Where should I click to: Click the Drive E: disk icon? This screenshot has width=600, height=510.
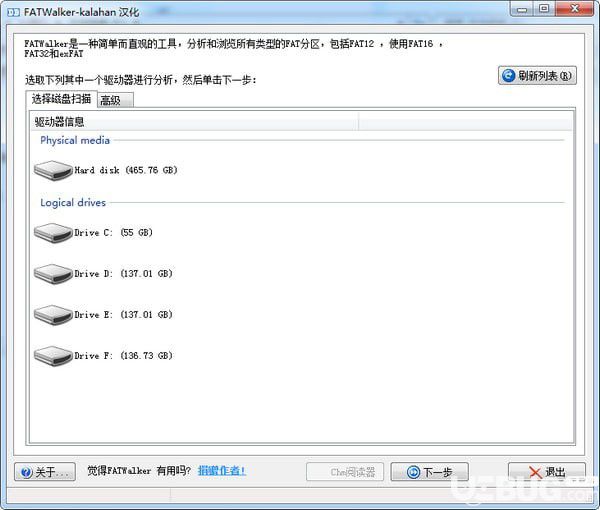pyautogui.click(x=53, y=315)
